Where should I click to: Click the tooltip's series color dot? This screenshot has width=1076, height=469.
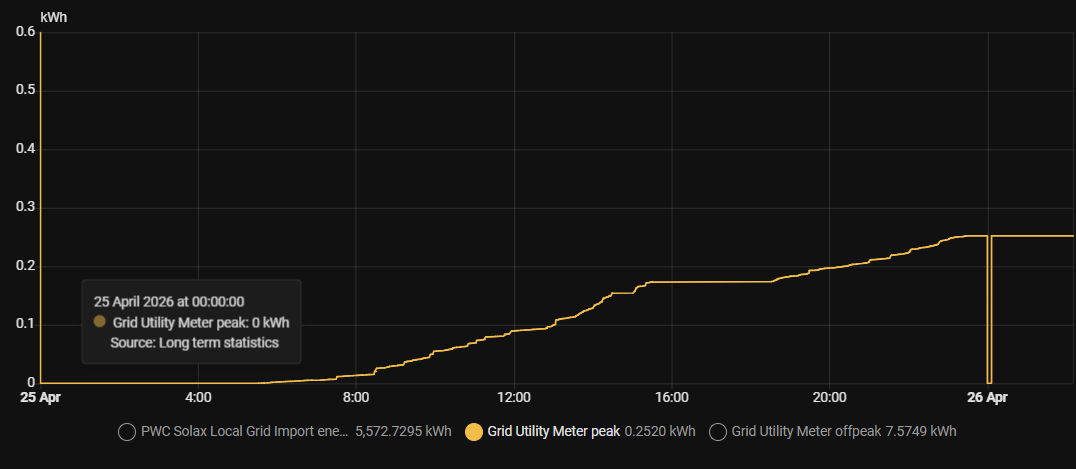[100, 321]
